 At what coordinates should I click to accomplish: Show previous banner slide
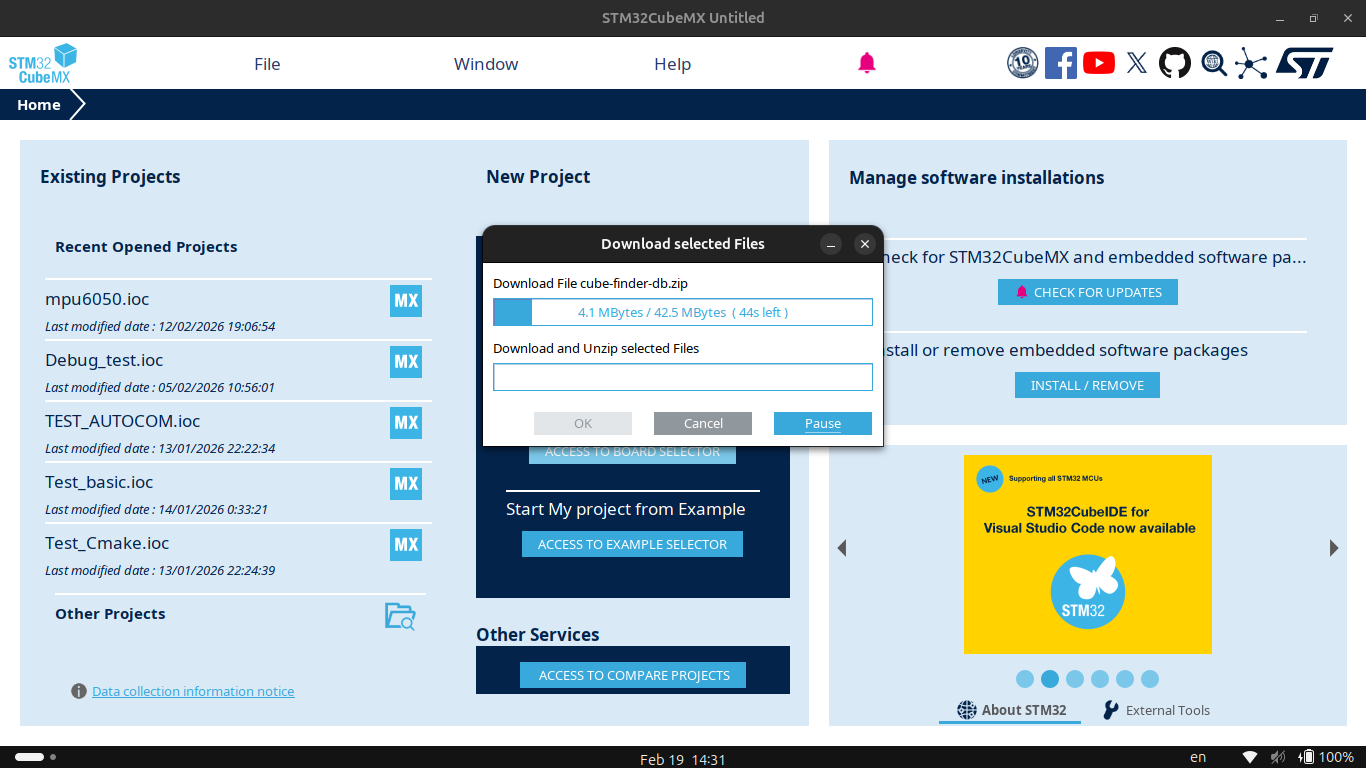(842, 548)
